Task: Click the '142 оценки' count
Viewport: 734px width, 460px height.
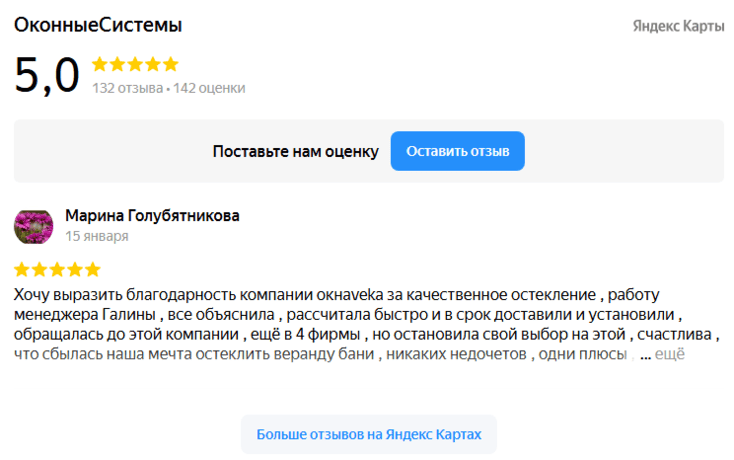Action: (209, 88)
